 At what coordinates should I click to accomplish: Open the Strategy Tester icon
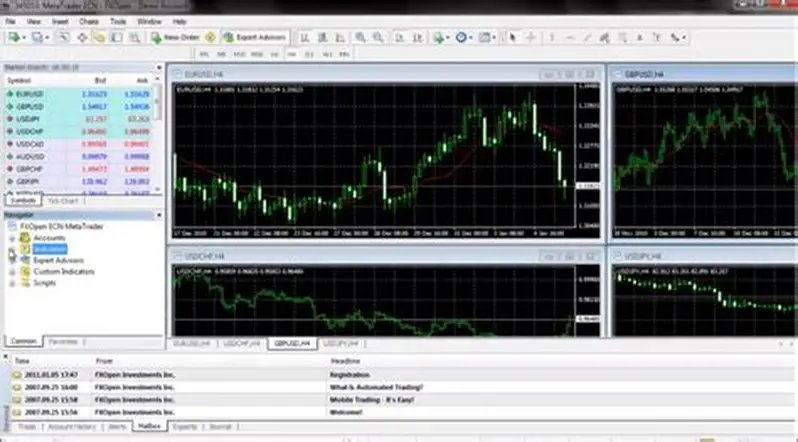(134, 37)
